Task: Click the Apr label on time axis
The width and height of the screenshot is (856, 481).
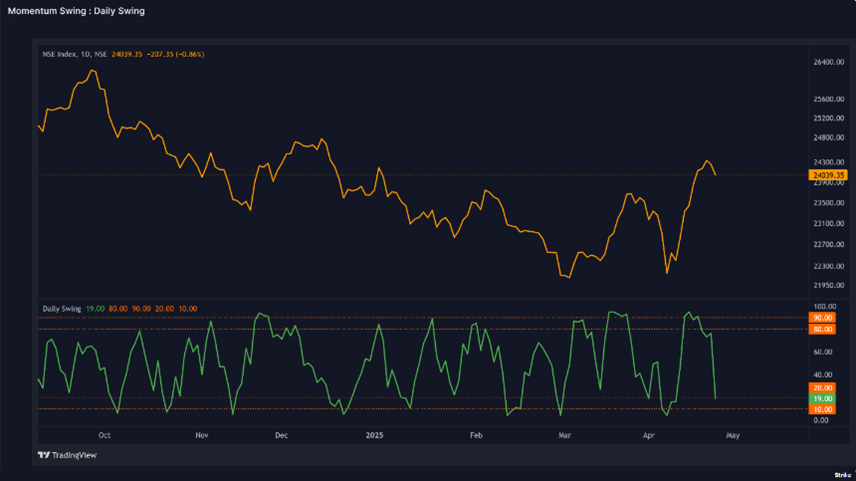Action: (x=649, y=436)
